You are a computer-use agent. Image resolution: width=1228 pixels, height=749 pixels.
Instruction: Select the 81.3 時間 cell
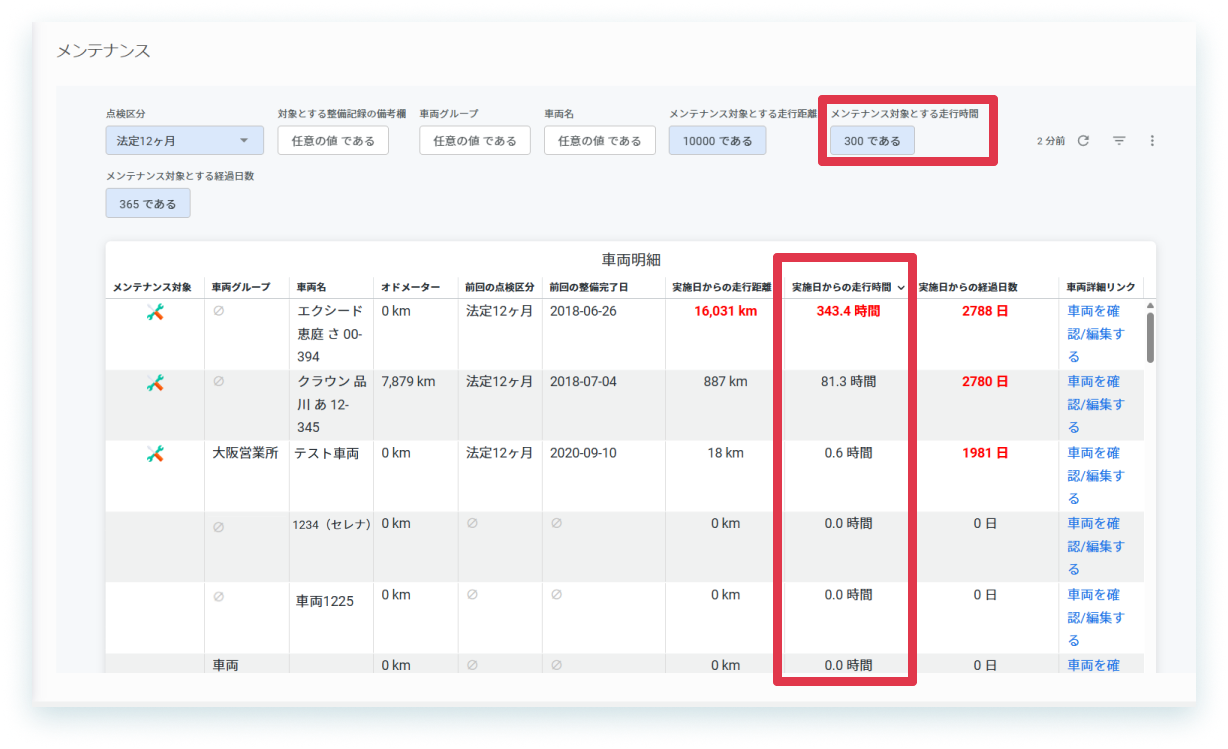coord(848,381)
